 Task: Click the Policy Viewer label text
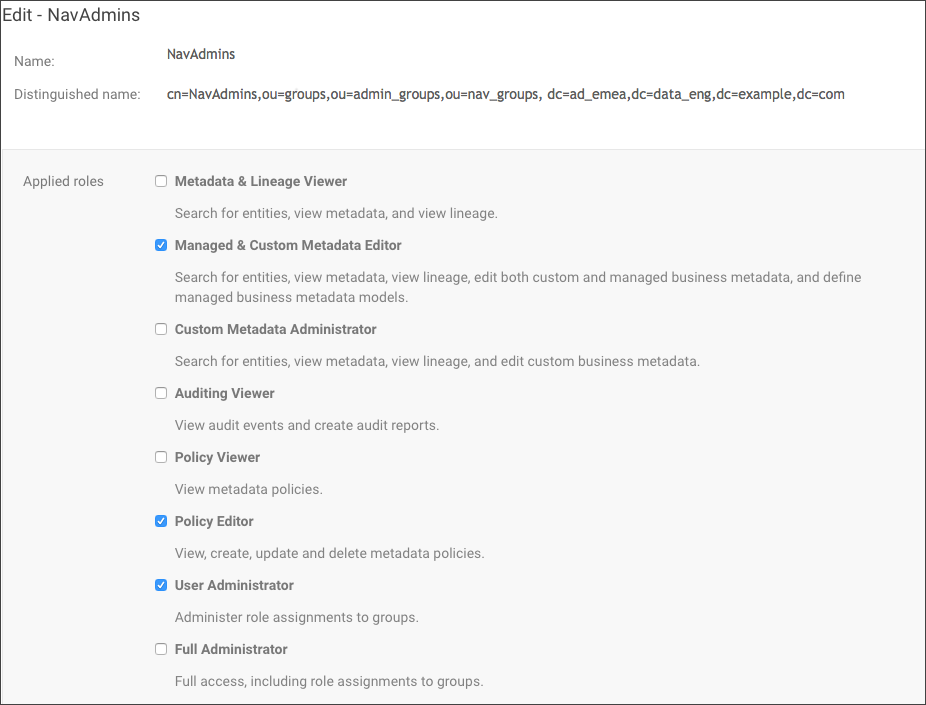[x=217, y=457]
